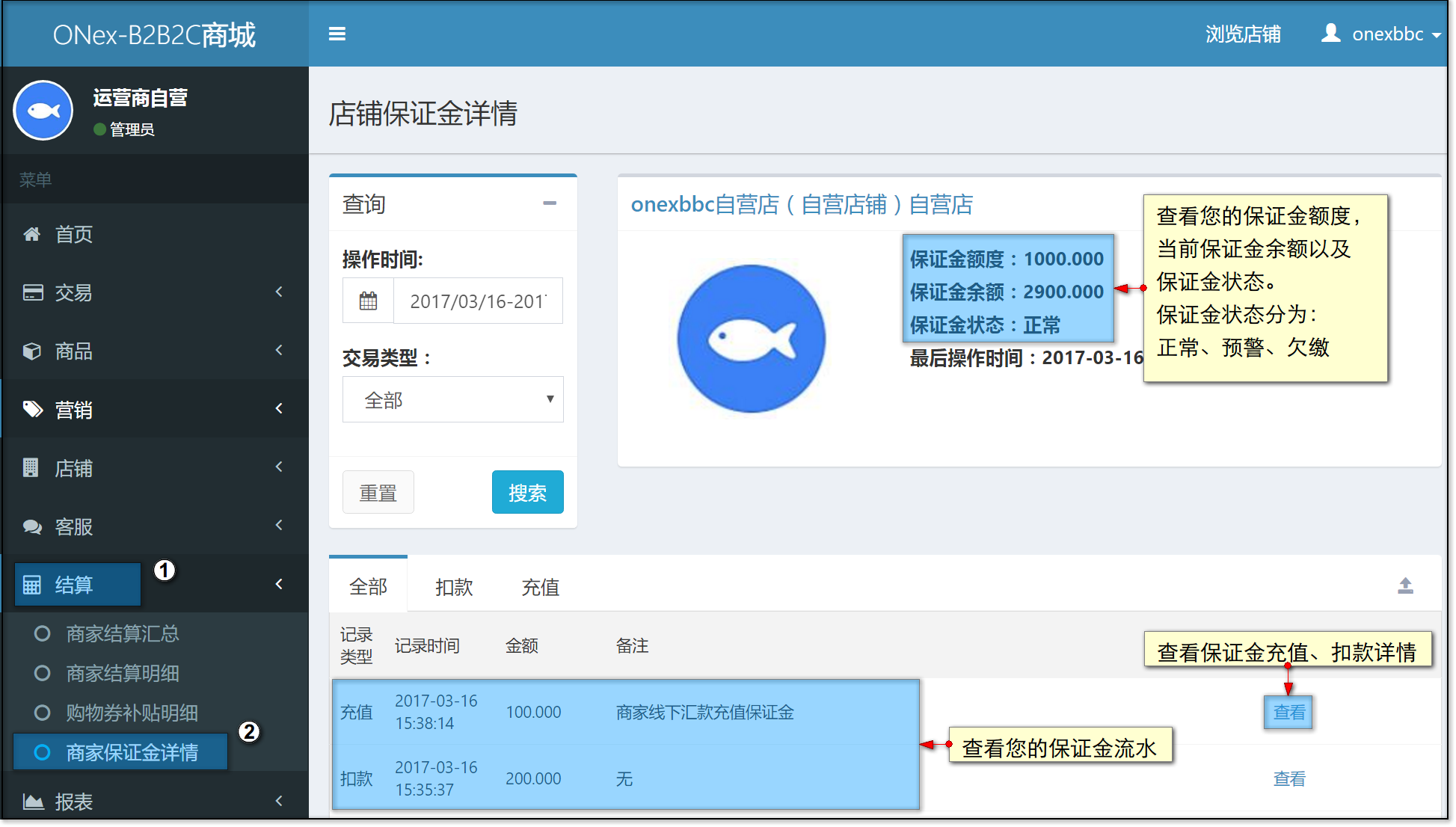
Task: Click 查看 link for the 充值 record
Action: [1288, 712]
